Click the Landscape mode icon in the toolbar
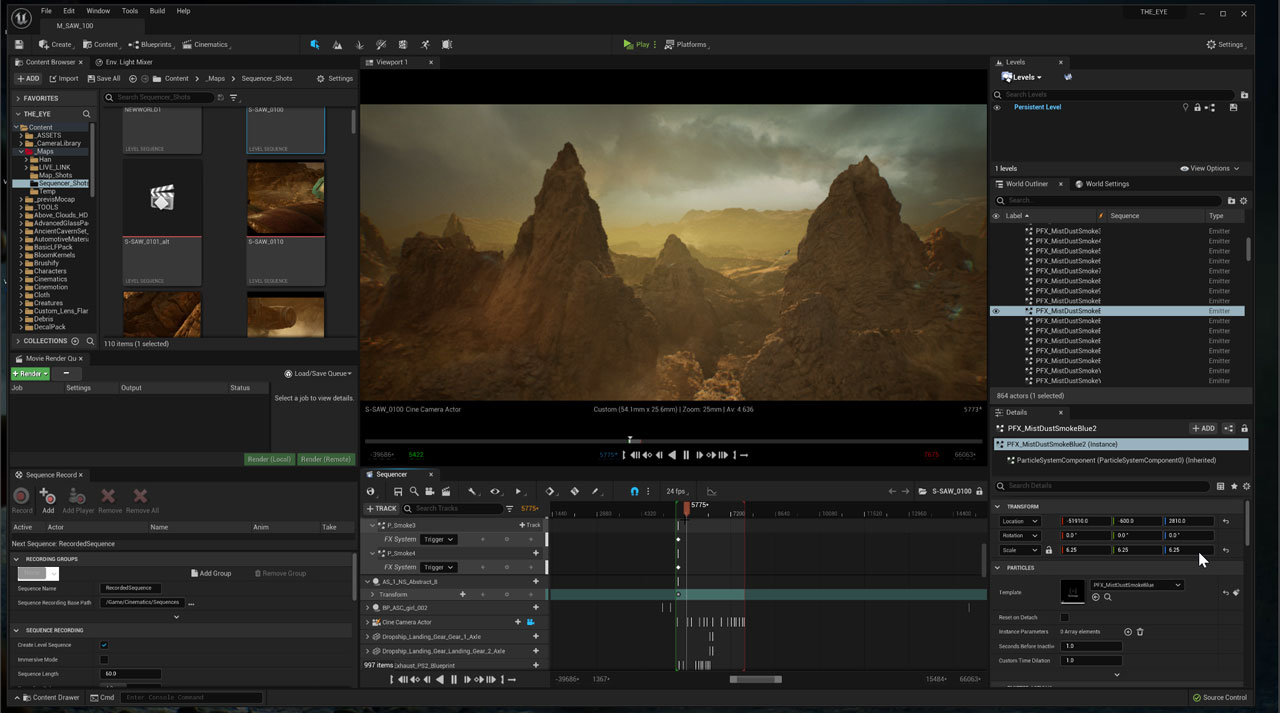This screenshot has width=1280, height=713. pyautogui.click(x=337, y=45)
